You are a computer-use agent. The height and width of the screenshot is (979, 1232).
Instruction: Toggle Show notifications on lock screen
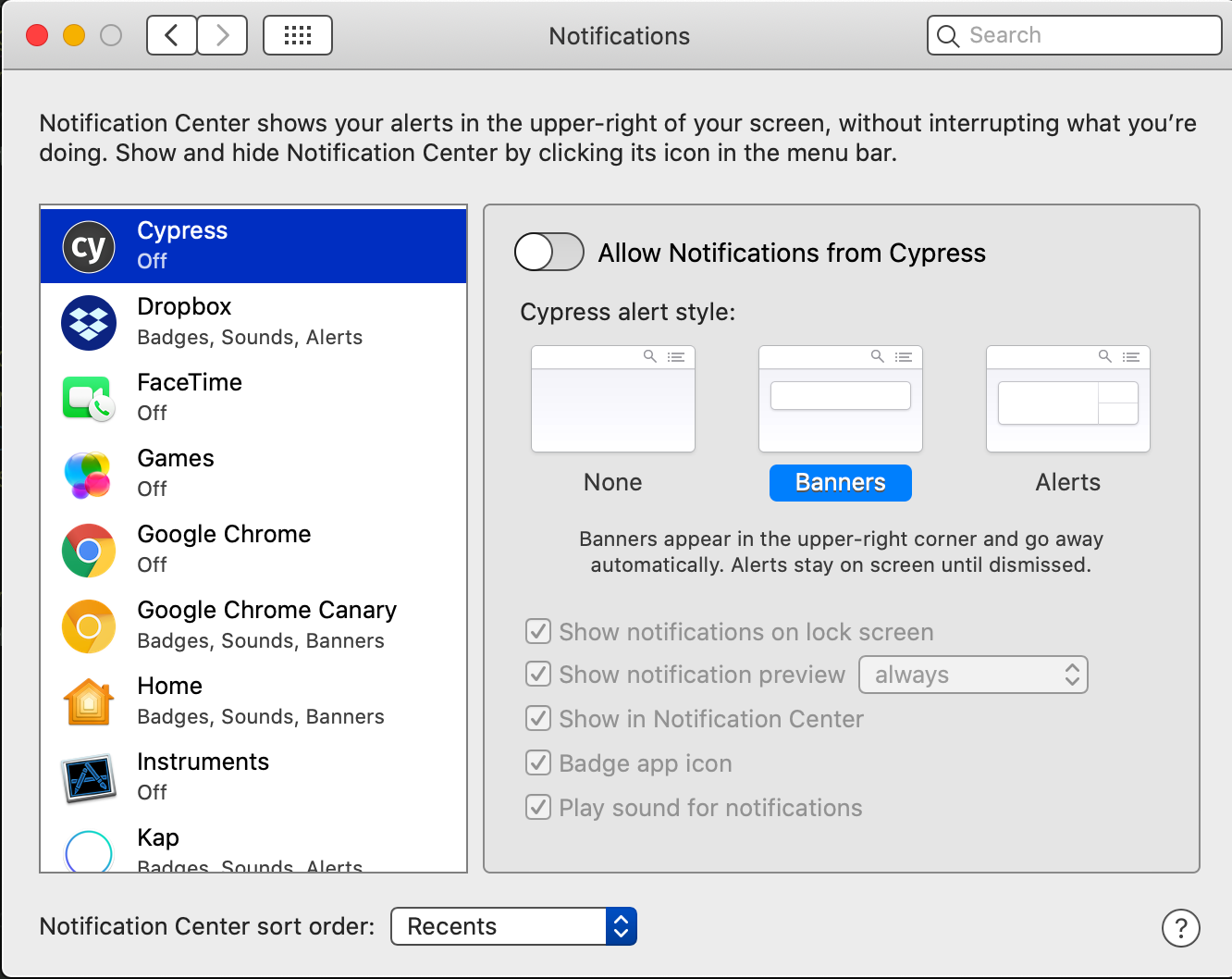click(x=538, y=632)
